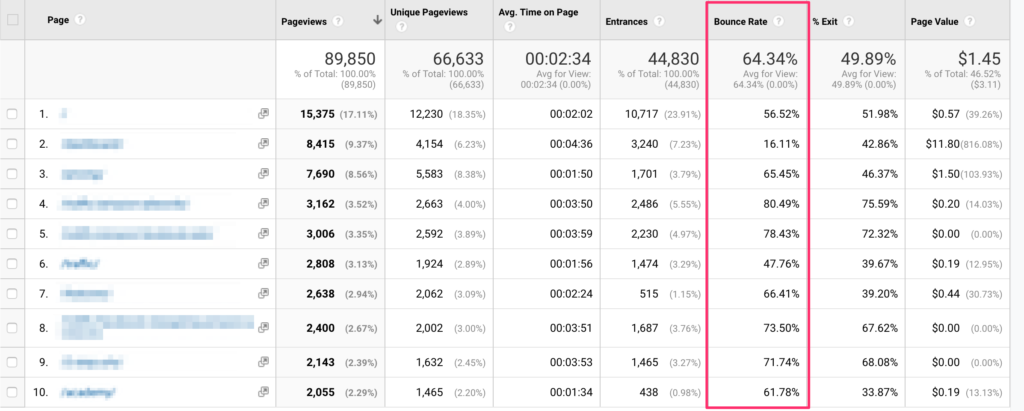This screenshot has height=411, width=1024.
Task: Open the blurred page link in row 10
Action: coord(89,392)
